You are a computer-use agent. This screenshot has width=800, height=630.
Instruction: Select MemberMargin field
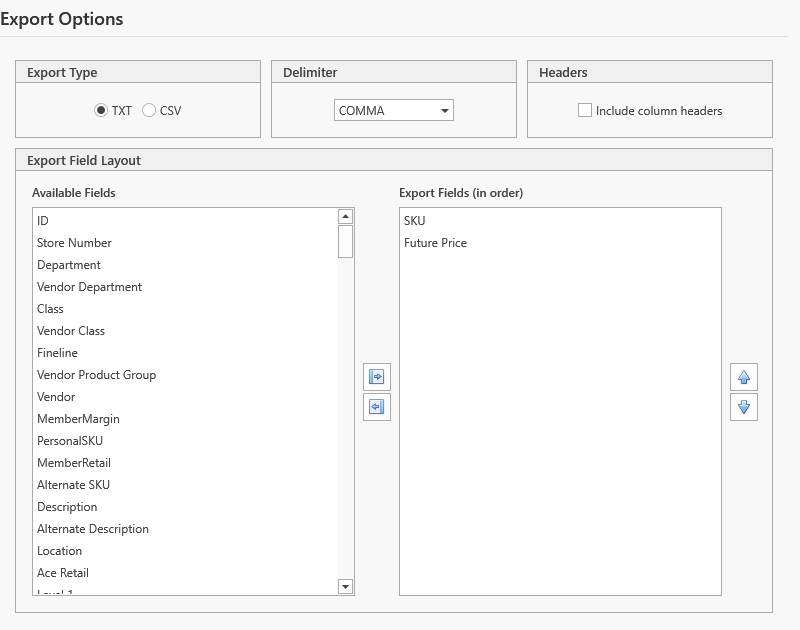[x=184, y=418]
